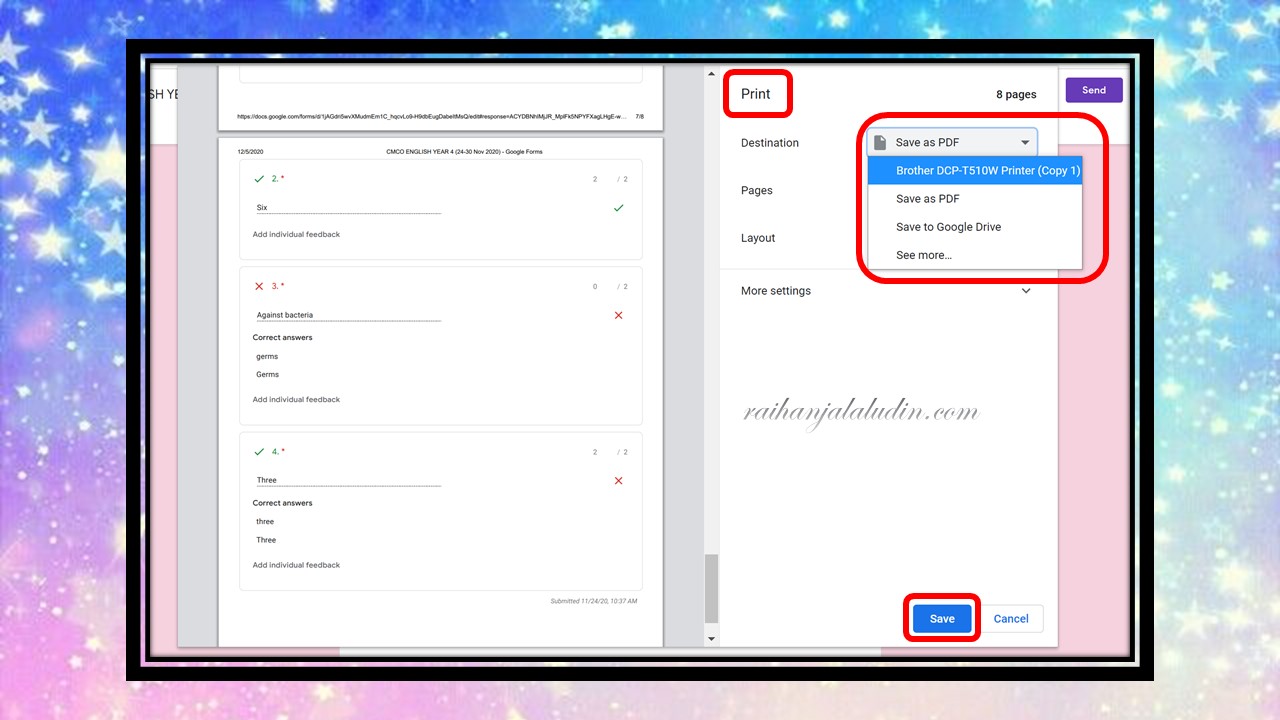Click the red X next to 'Against bacteria' answer

tap(618, 315)
